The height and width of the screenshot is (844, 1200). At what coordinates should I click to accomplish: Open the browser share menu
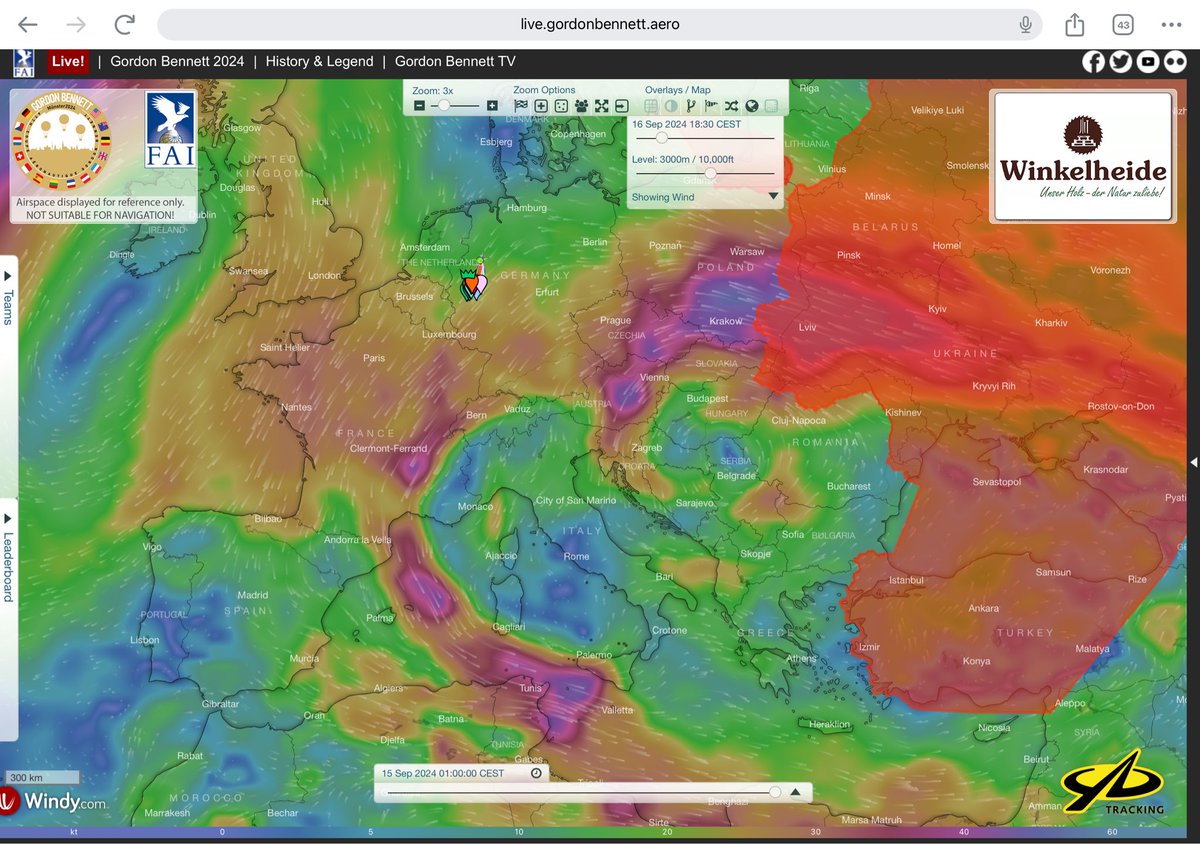(x=1074, y=24)
